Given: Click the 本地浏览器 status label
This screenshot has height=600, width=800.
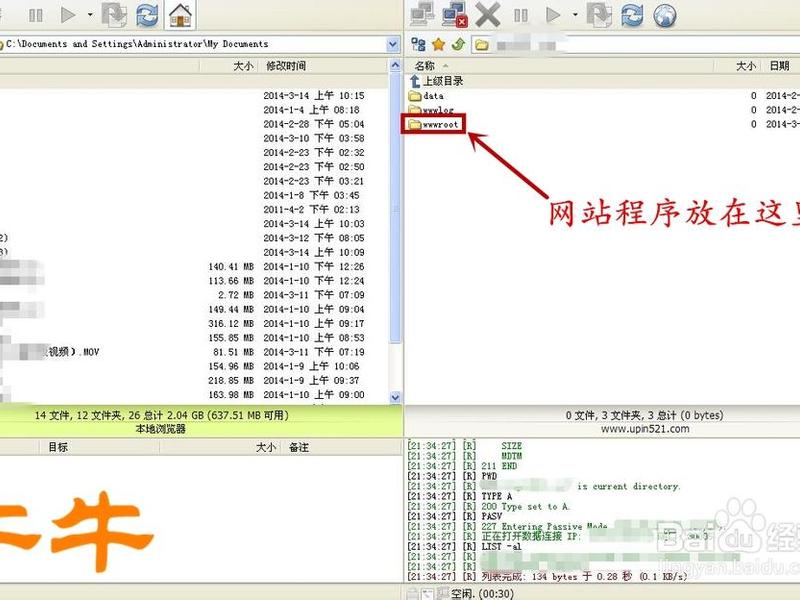Looking at the screenshot, I should pyautogui.click(x=160, y=429).
